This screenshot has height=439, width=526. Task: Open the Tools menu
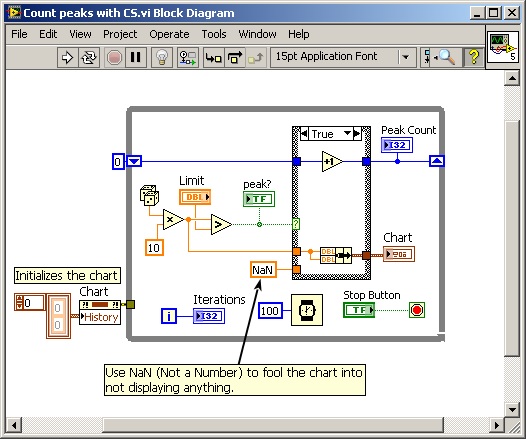click(x=214, y=34)
